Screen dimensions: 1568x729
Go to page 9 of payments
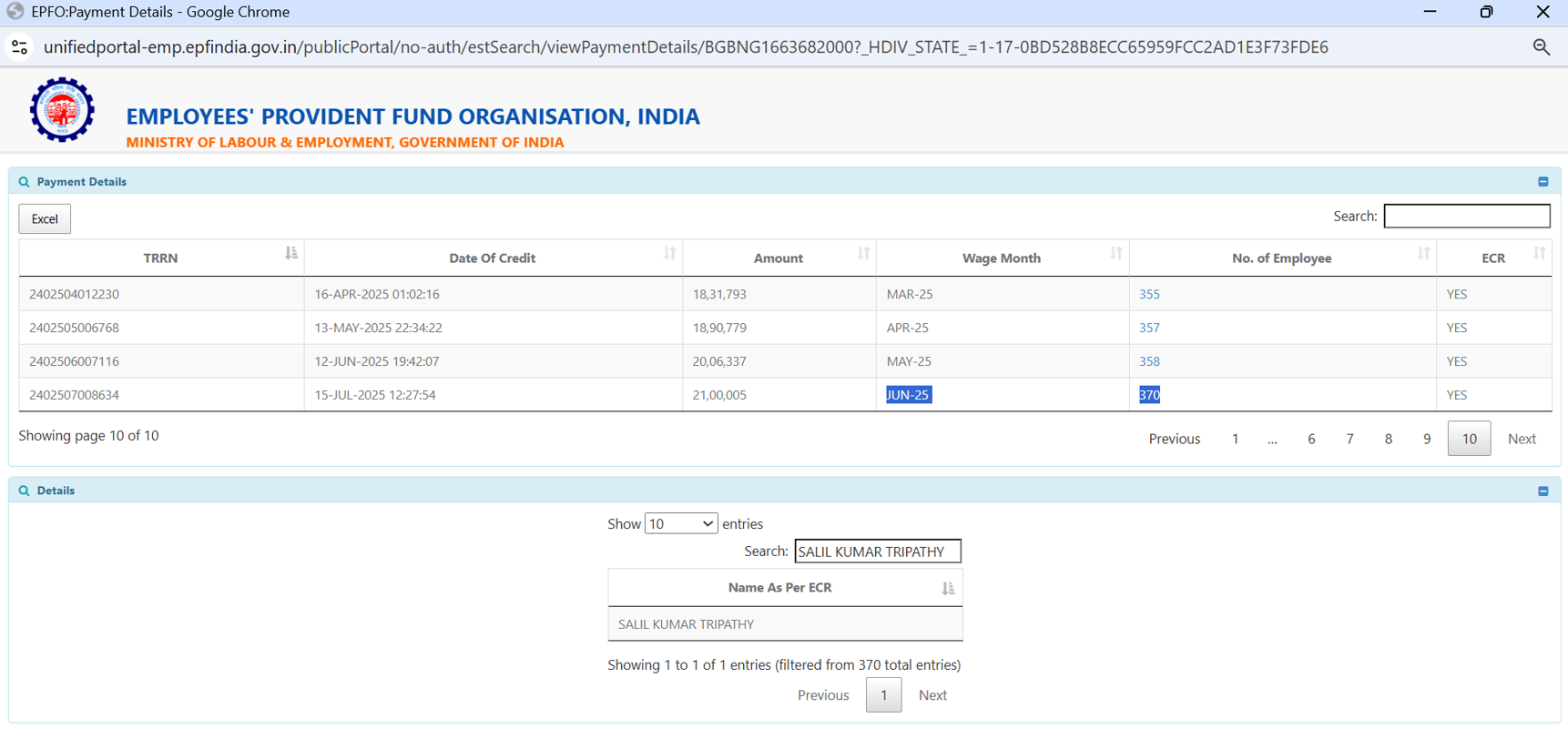point(1426,439)
